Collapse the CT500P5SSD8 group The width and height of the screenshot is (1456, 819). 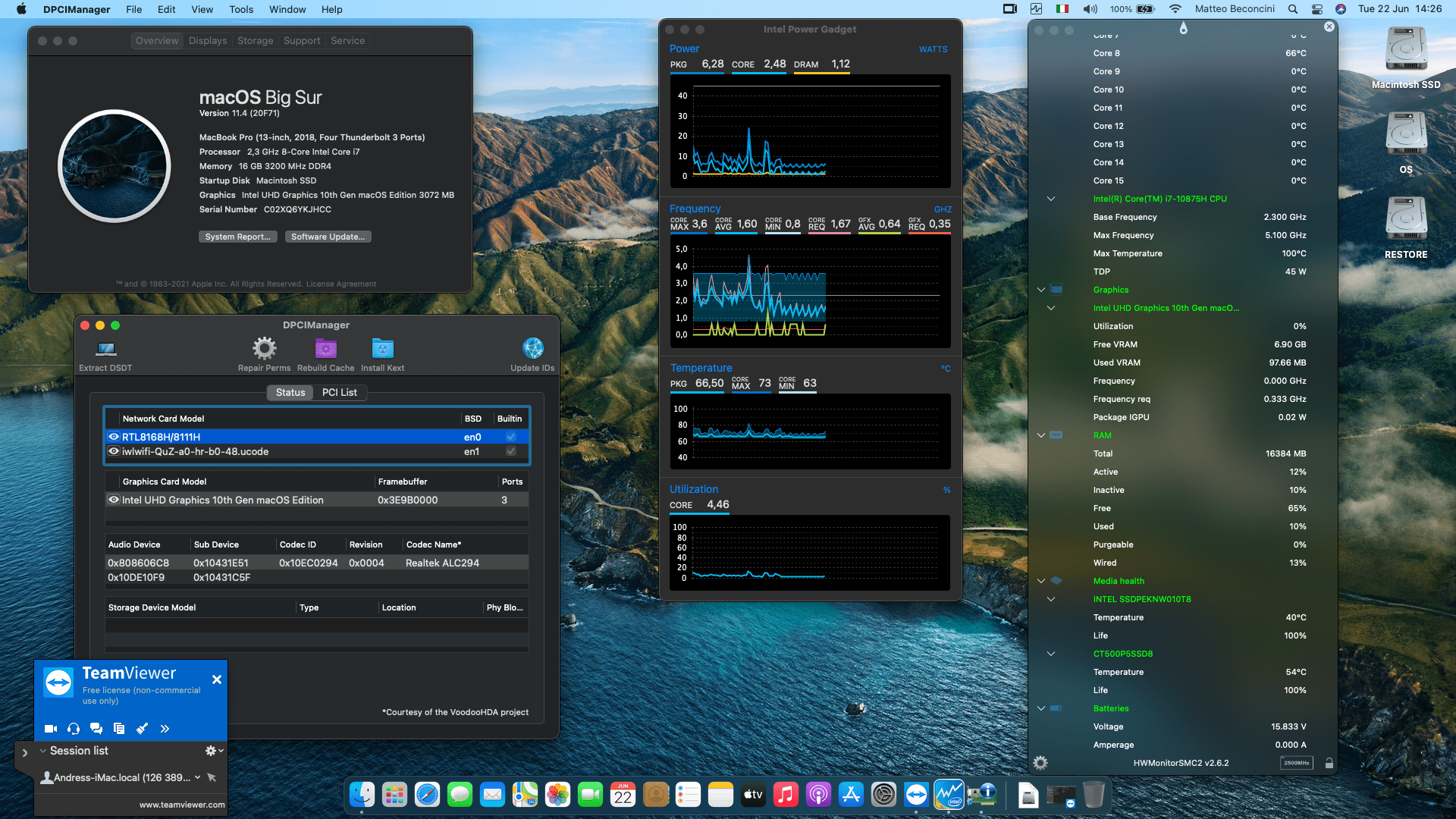tap(1051, 654)
